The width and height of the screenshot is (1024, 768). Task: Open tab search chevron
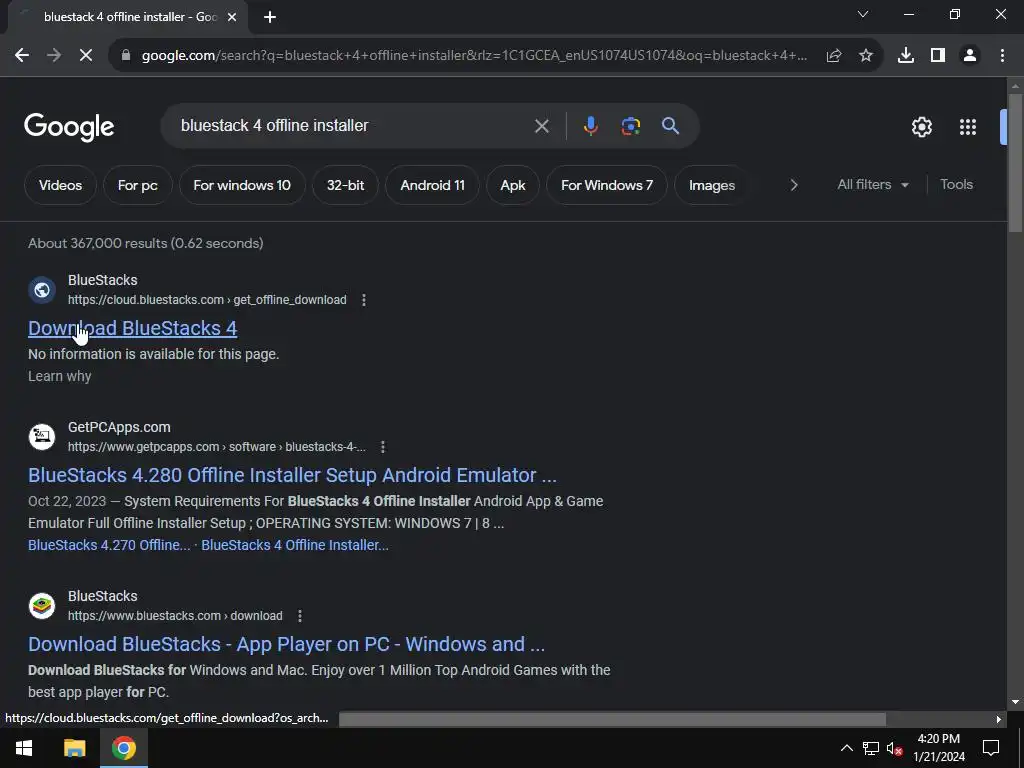click(x=863, y=14)
